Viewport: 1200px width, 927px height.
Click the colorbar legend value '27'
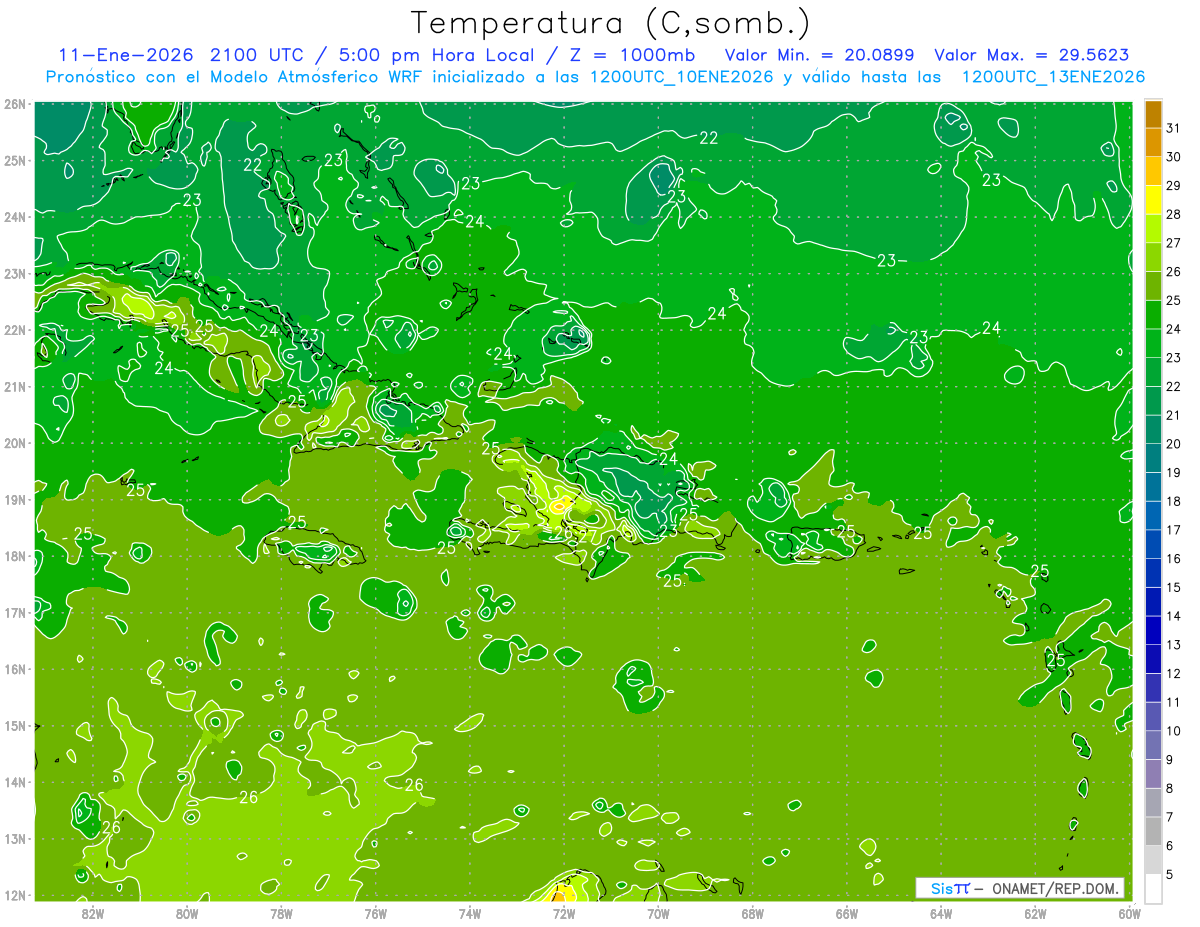(x=1174, y=243)
